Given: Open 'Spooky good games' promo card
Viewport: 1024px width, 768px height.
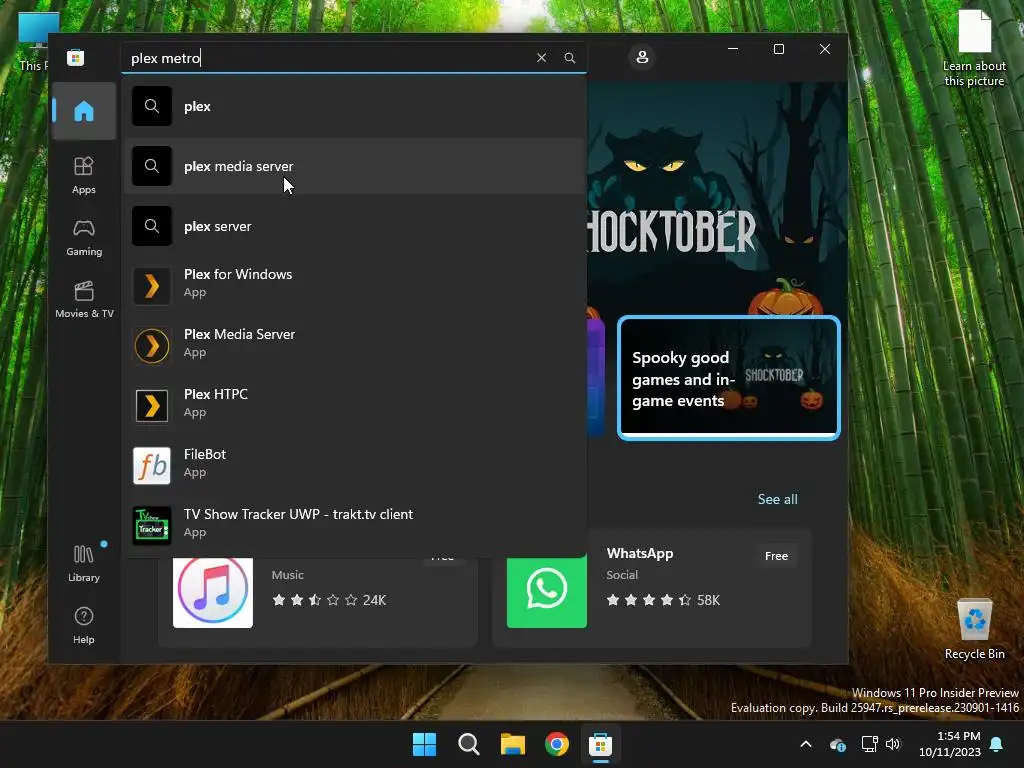Looking at the screenshot, I should [729, 378].
